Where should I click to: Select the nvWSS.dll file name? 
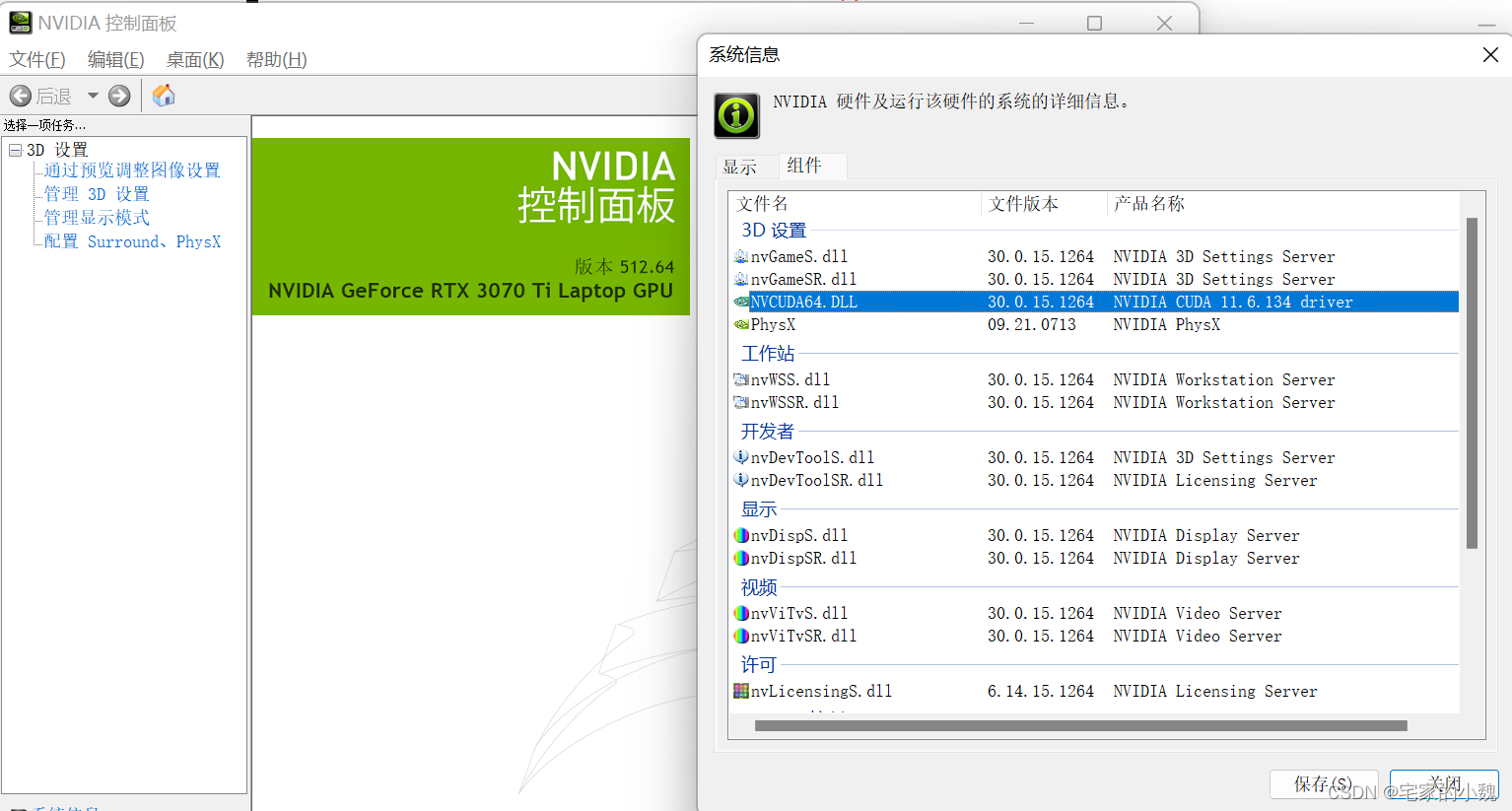790,379
